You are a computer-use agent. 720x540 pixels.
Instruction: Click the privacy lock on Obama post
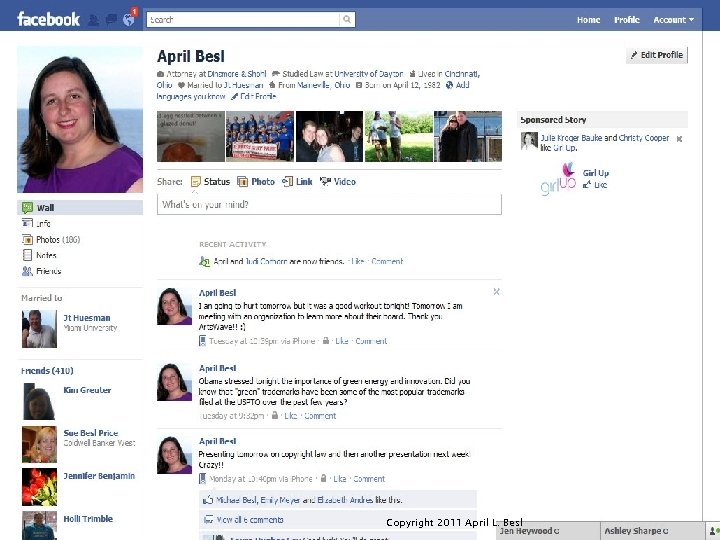click(275, 415)
